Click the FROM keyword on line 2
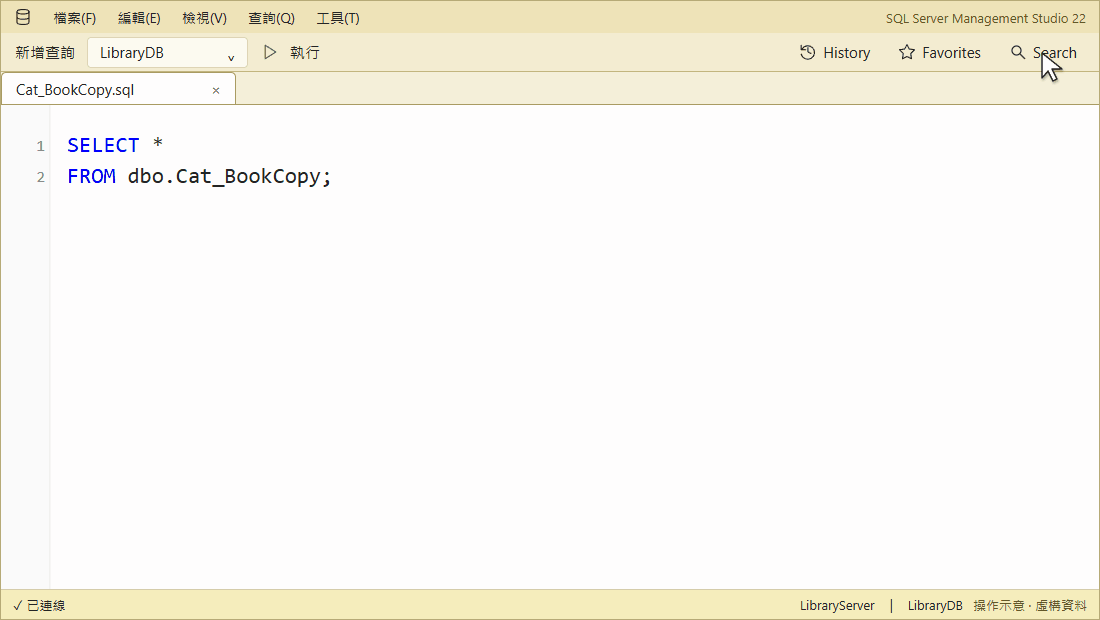1100x620 pixels. pos(91,176)
